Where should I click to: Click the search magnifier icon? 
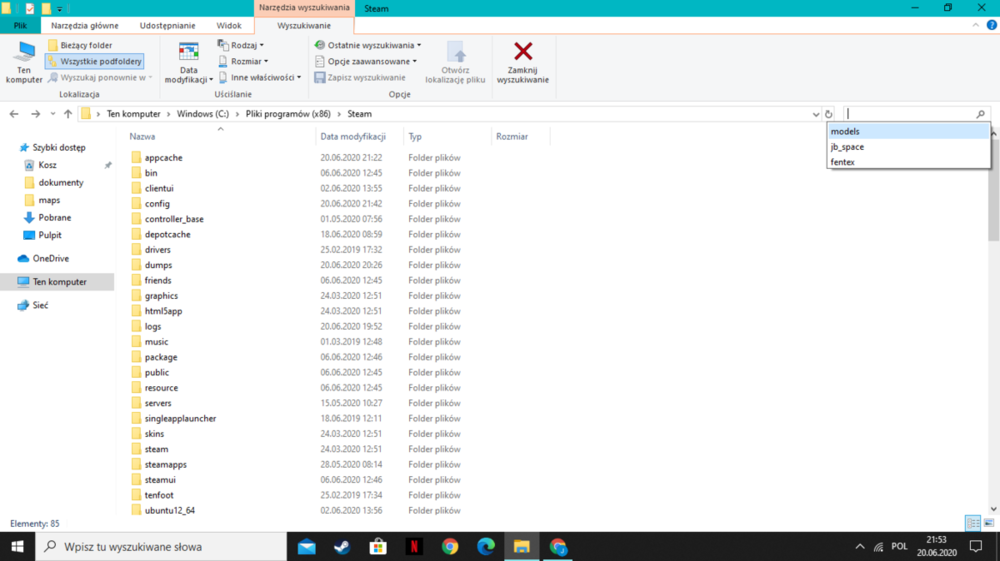pyautogui.click(x=981, y=113)
